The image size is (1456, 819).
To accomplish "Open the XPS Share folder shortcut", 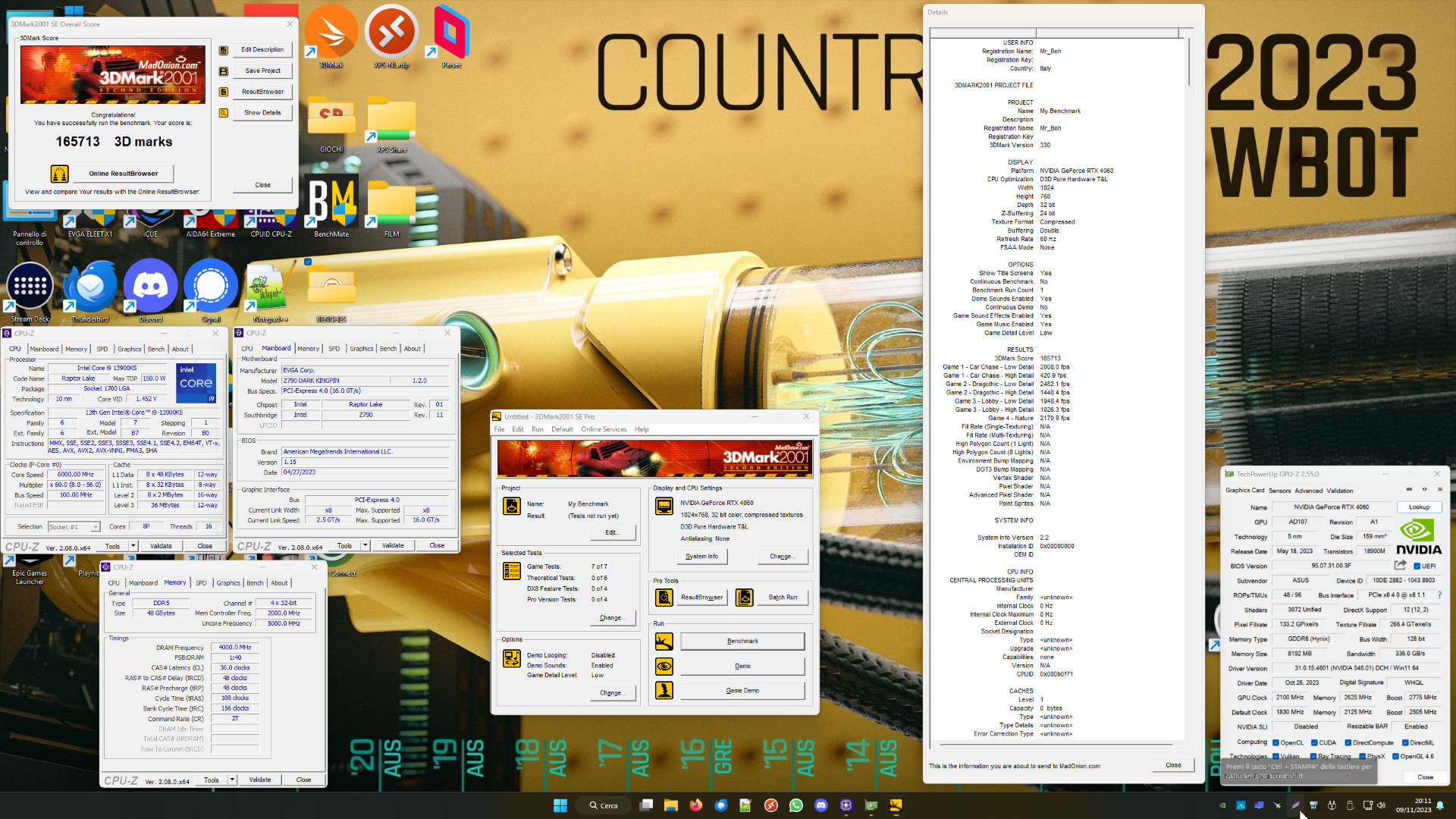I will tap(391, 124).
